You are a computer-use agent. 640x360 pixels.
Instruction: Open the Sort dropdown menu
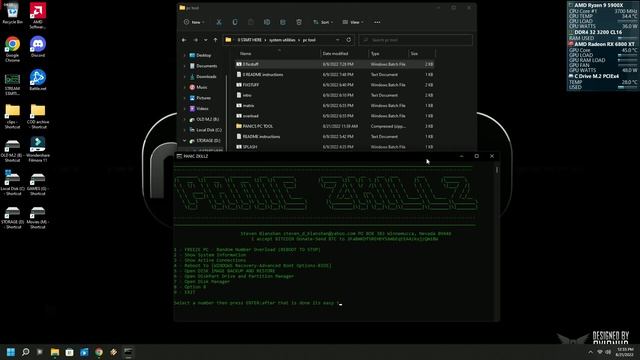point(323,22)
